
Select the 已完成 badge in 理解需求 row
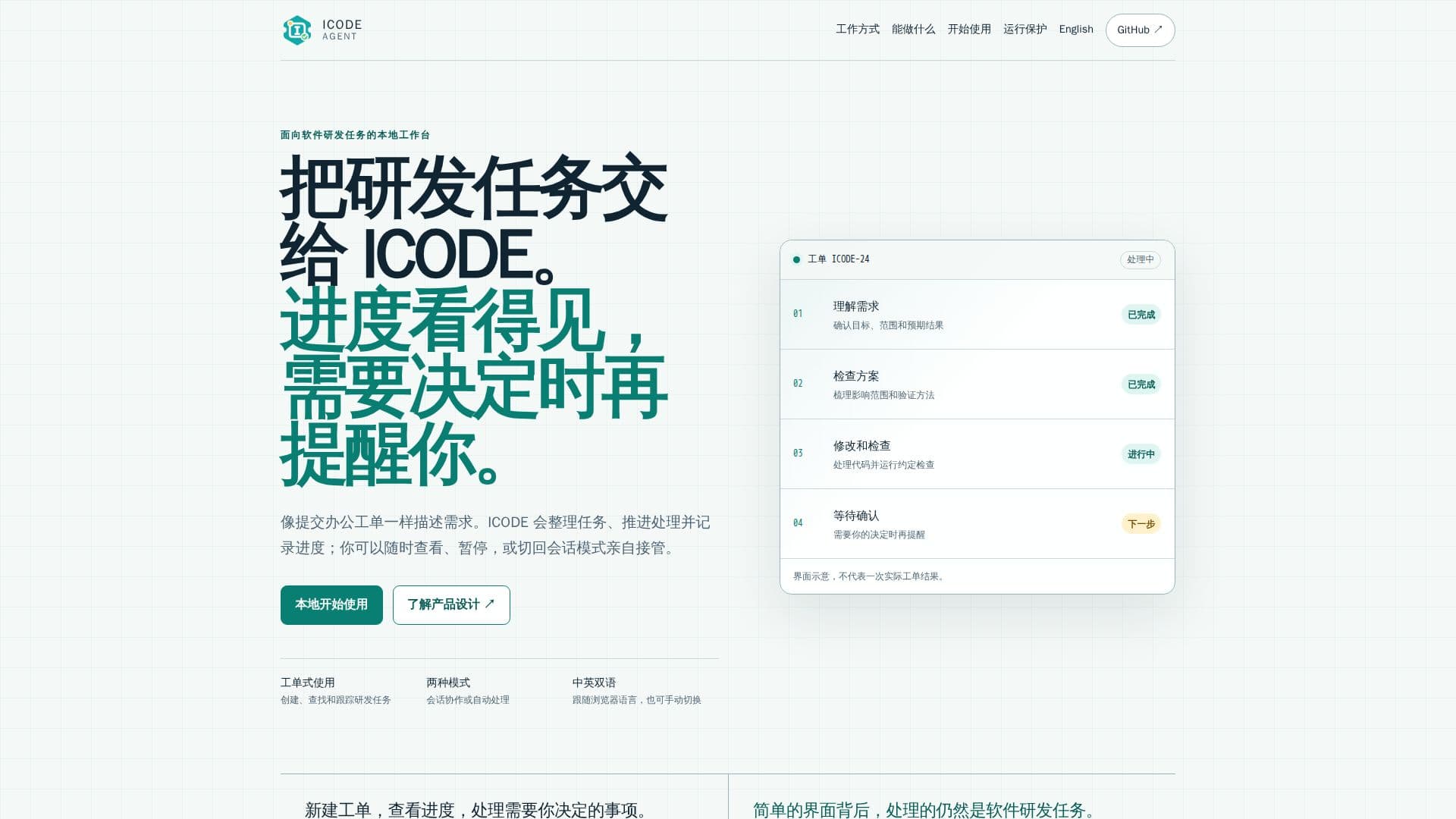click(x=1141, y=315)
